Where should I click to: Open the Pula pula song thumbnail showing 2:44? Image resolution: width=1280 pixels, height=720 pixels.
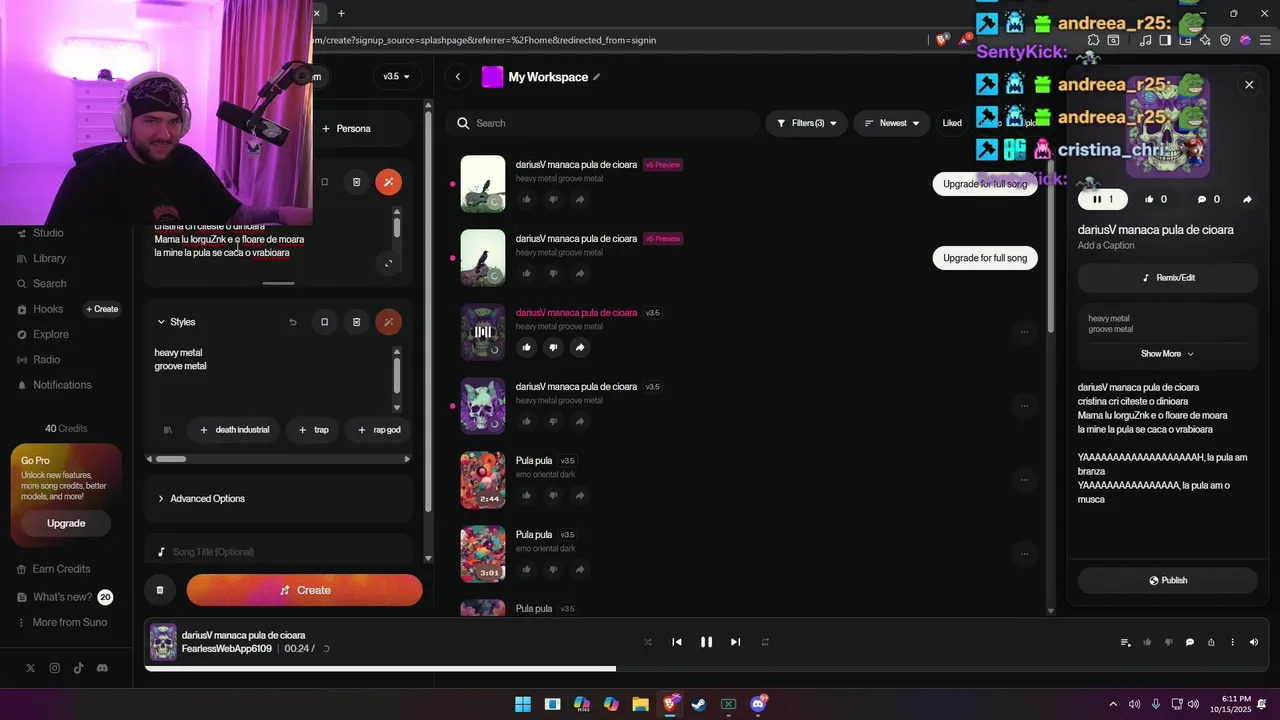point(483,480)
